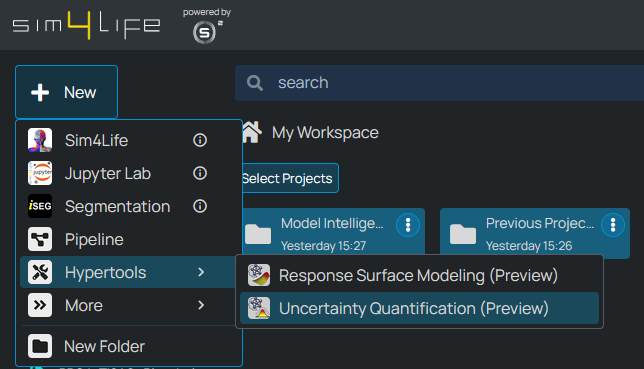Click the Sim4Life app icon
Image resolution: width=644 pixels, height=369 pixels.
(x=40, y=140)
